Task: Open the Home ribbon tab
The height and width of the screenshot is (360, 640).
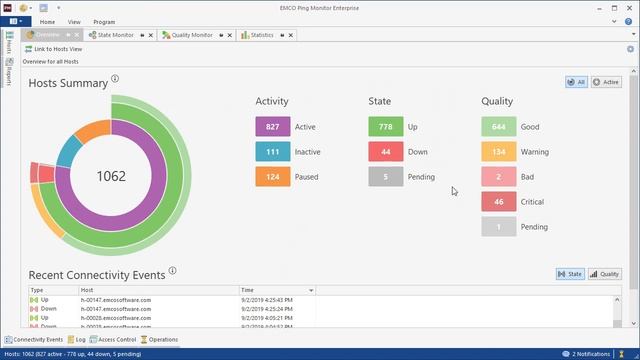Action: pos(47,22)
